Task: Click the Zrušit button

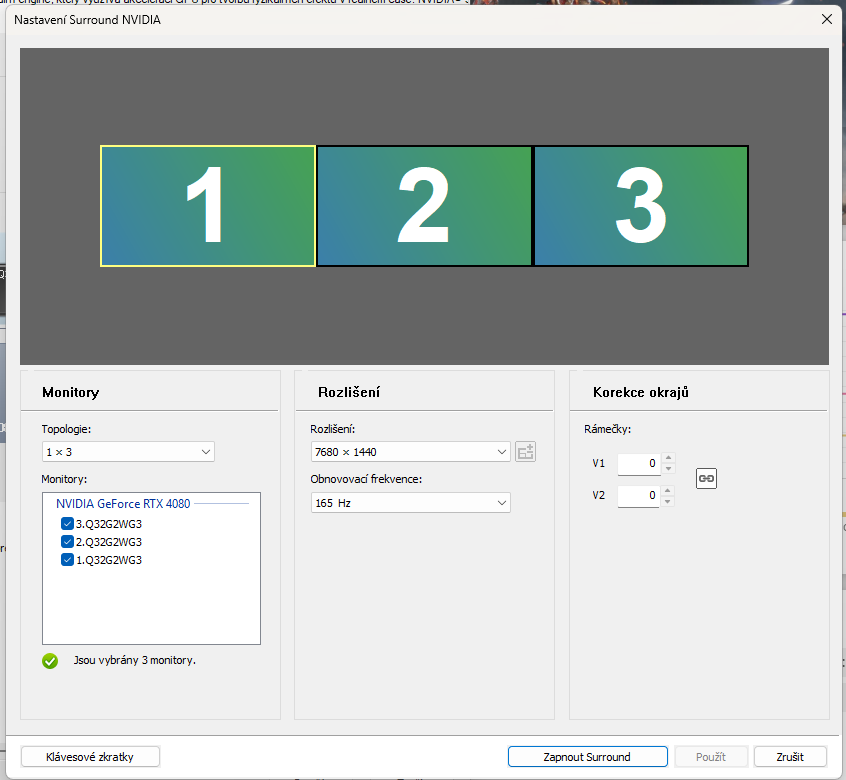Action: pos(791,757)
